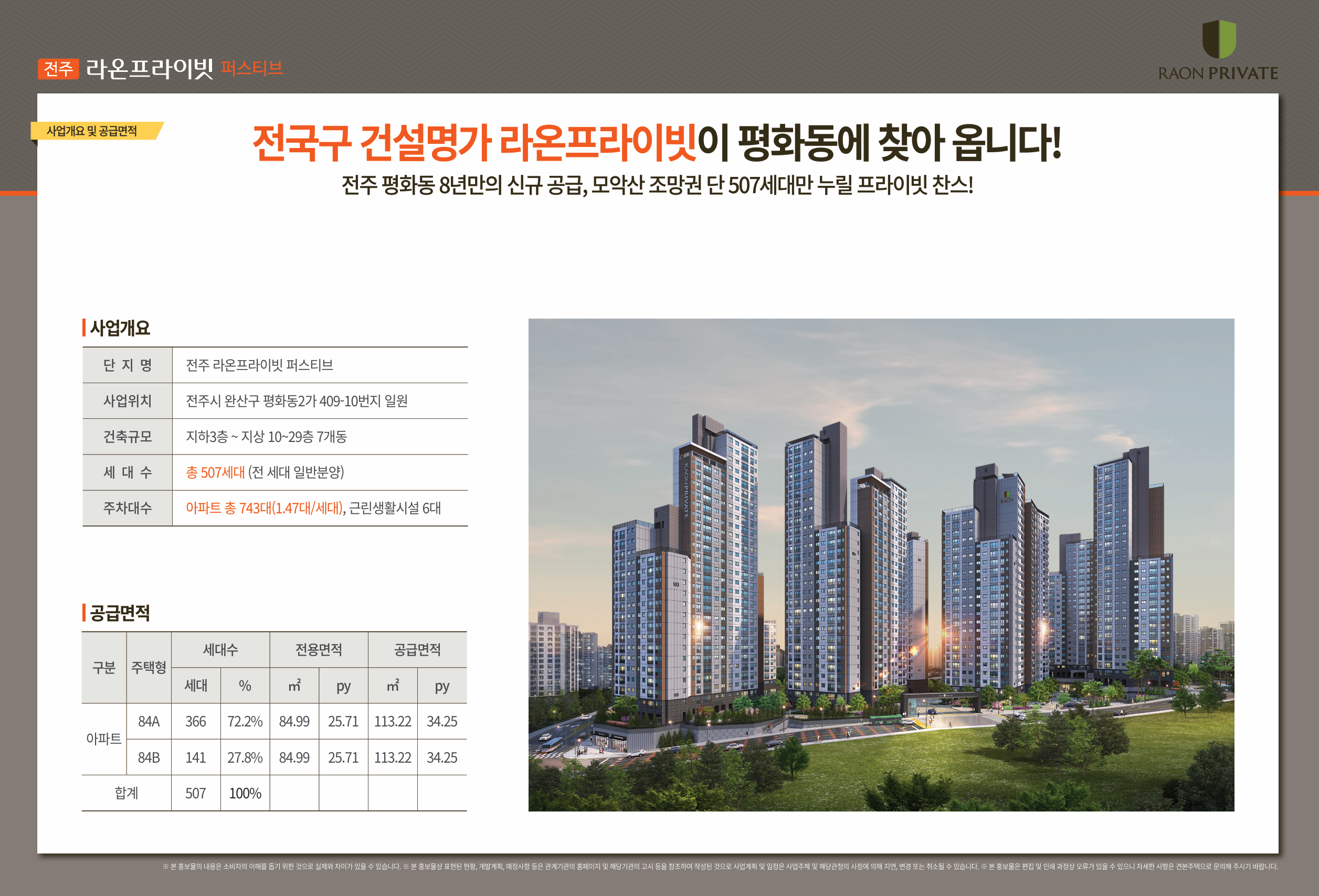Select the 84B housing type cell
This screenshot has height=896, width=1319.
point(149,757)
